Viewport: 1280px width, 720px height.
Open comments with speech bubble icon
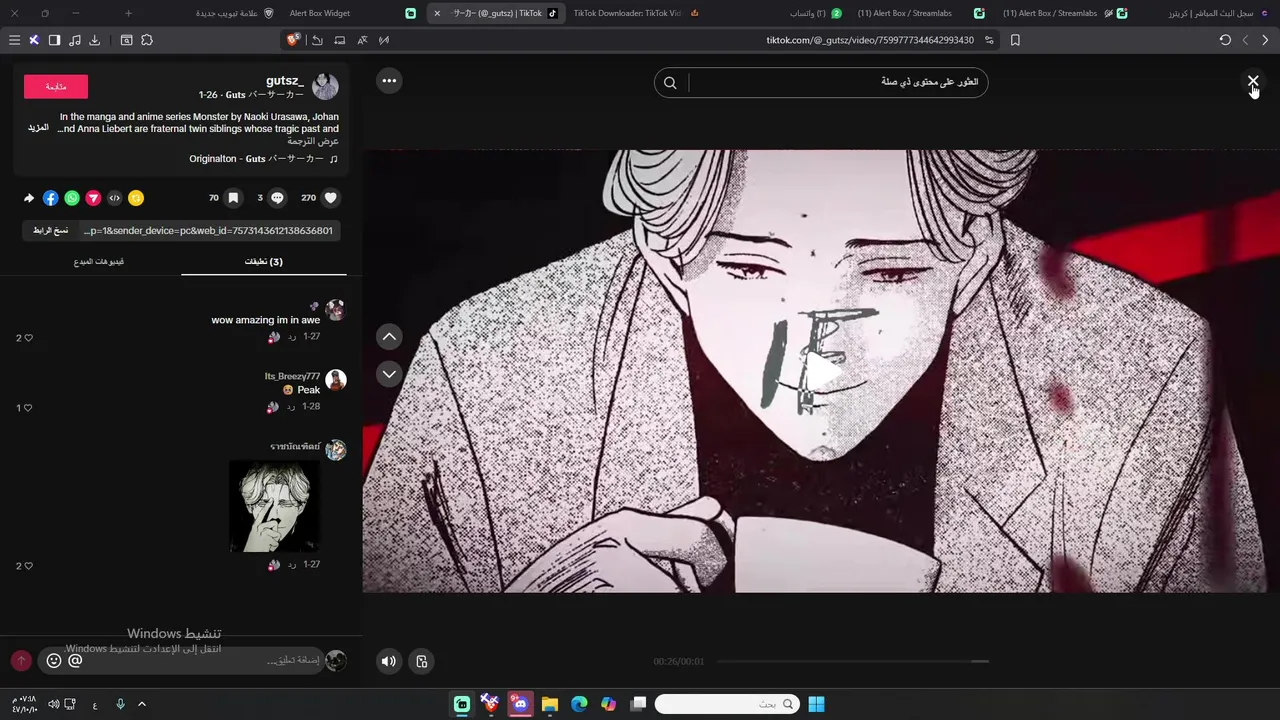tap(278, 198)
